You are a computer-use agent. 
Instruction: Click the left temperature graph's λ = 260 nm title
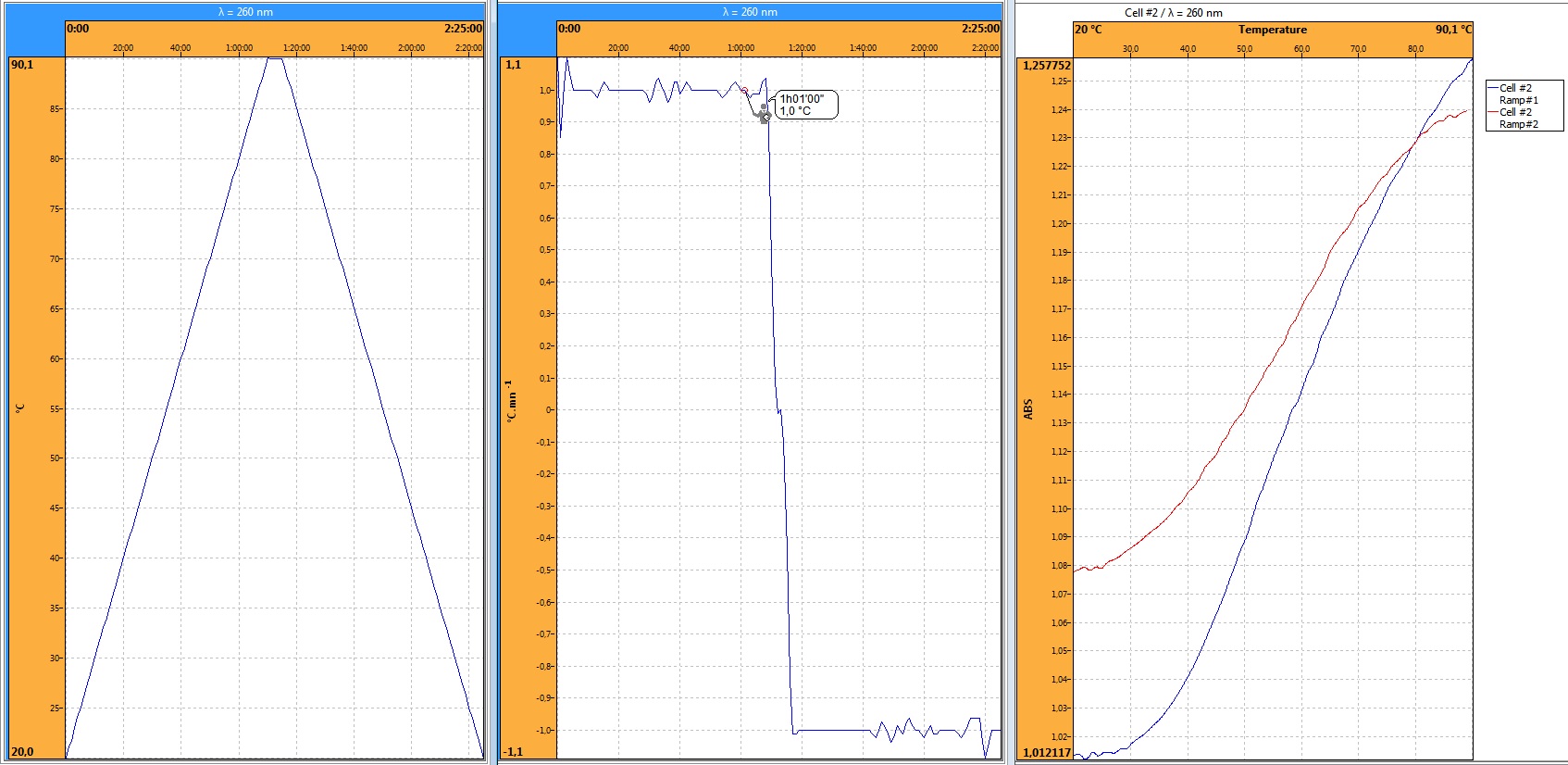point(245,12)
